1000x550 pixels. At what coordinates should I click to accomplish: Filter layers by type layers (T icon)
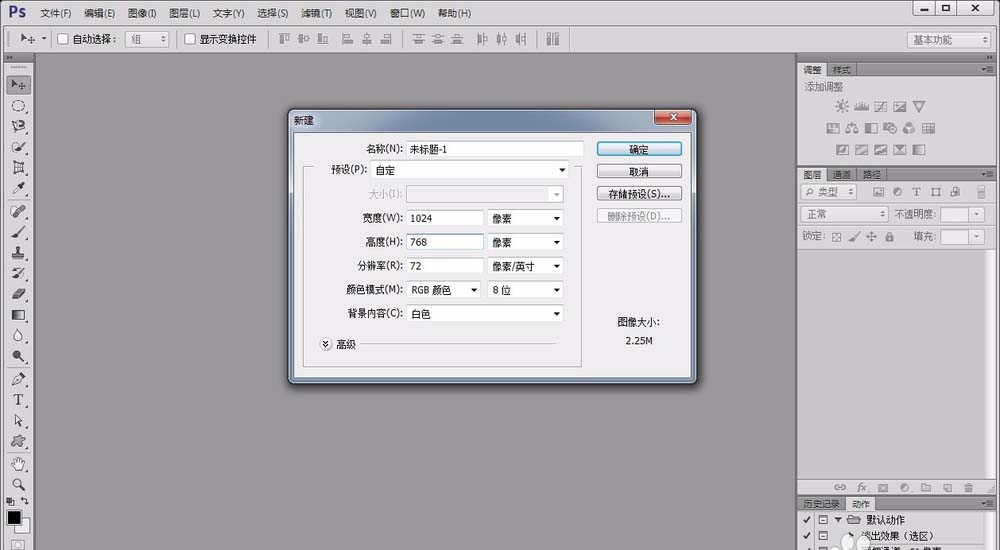click(916, 191)
